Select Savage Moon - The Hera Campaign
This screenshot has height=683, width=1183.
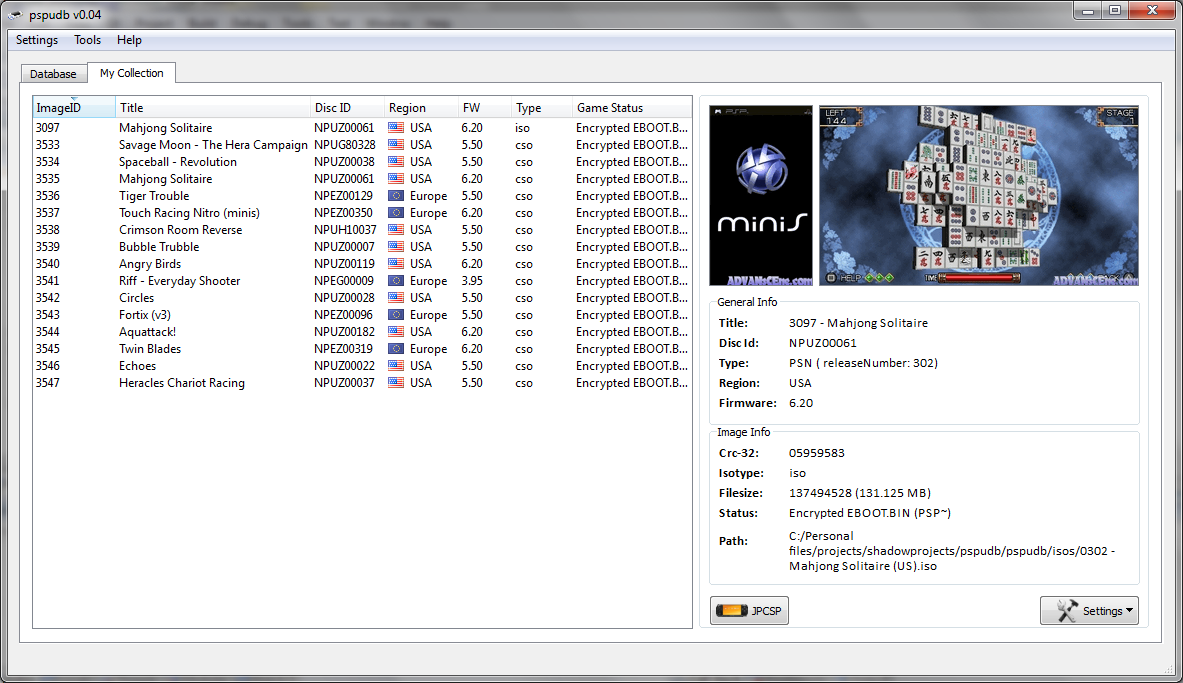tap(362, 145)
